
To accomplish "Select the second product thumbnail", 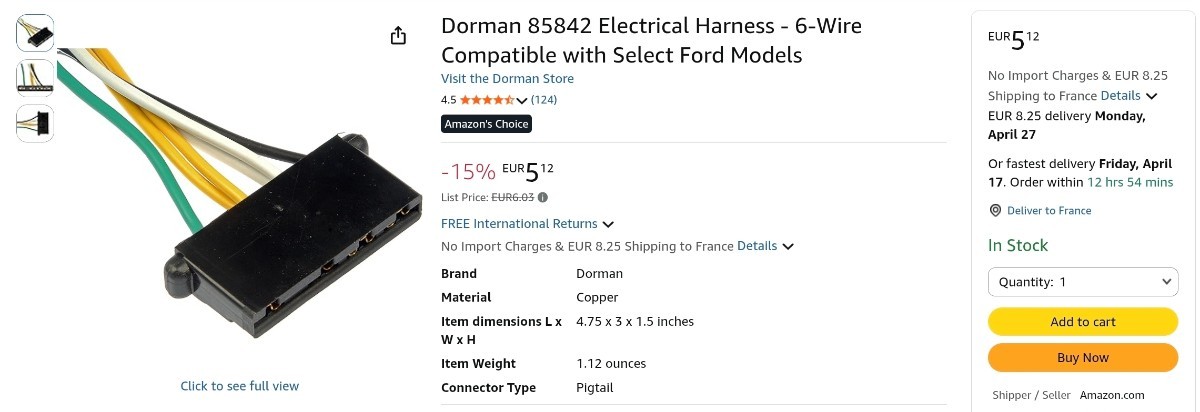I will click(35, 78).
